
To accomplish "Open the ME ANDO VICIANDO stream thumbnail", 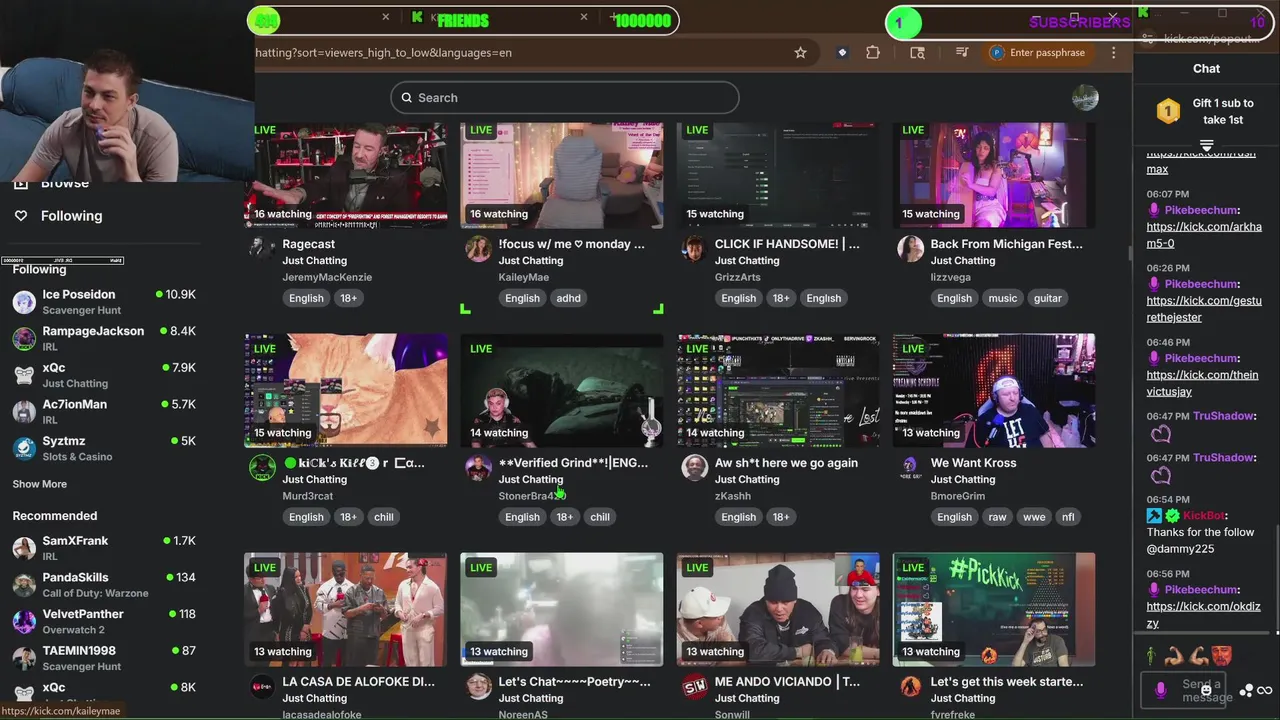I will pos(778,609).
